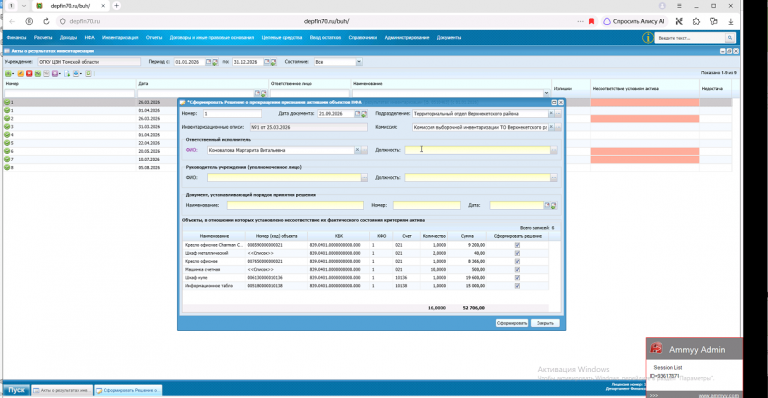Click calendar icon next to Дата документа
Screen dimensions: 768x398
[x=358, y=114]
